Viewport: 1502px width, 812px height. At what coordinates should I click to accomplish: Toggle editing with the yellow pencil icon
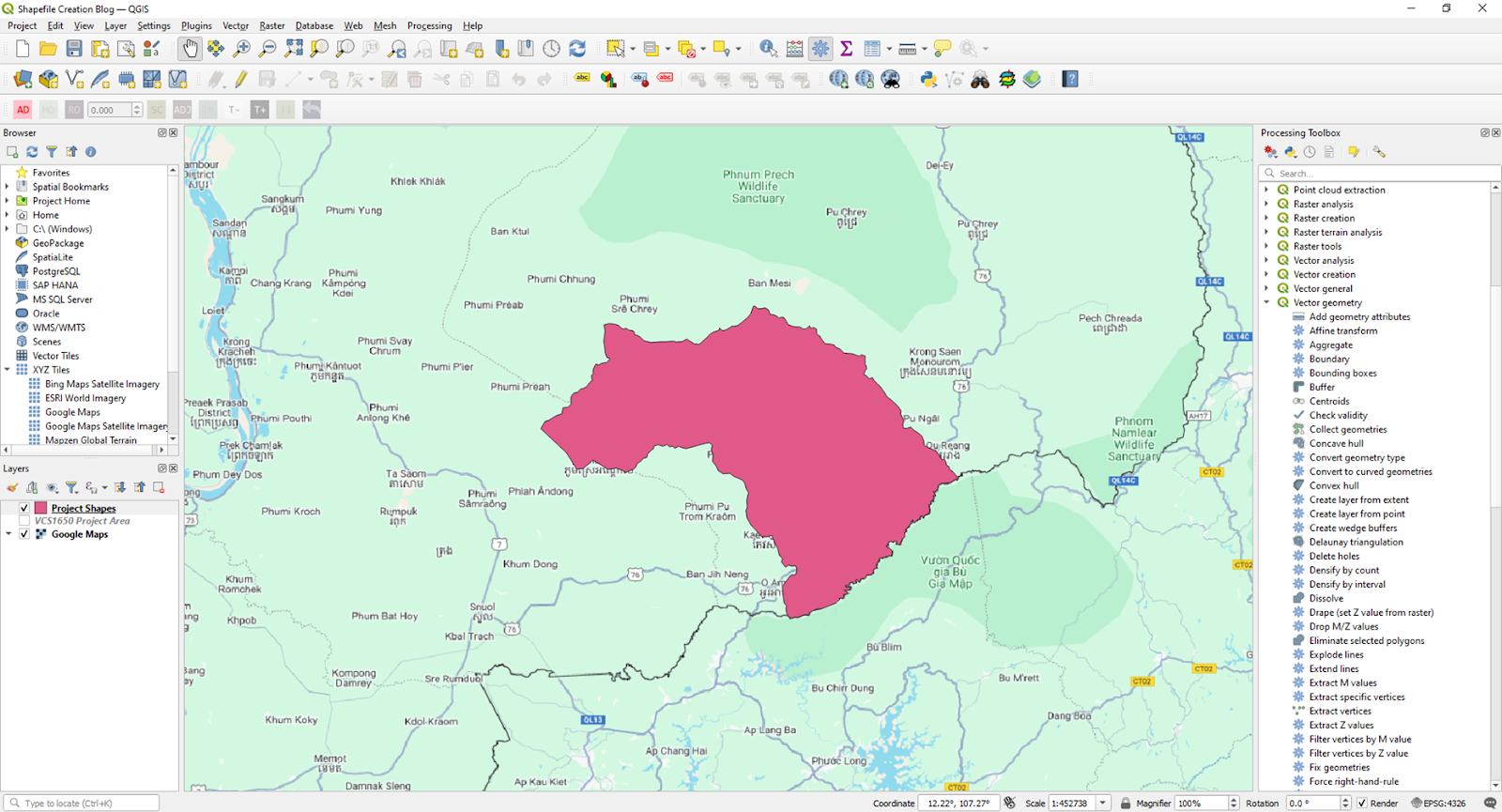(241, 80)
